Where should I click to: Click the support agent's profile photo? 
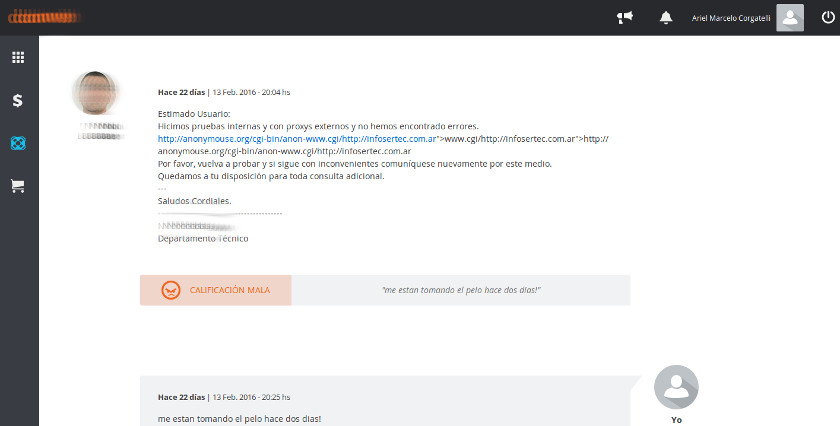click(x=97, y=94)
